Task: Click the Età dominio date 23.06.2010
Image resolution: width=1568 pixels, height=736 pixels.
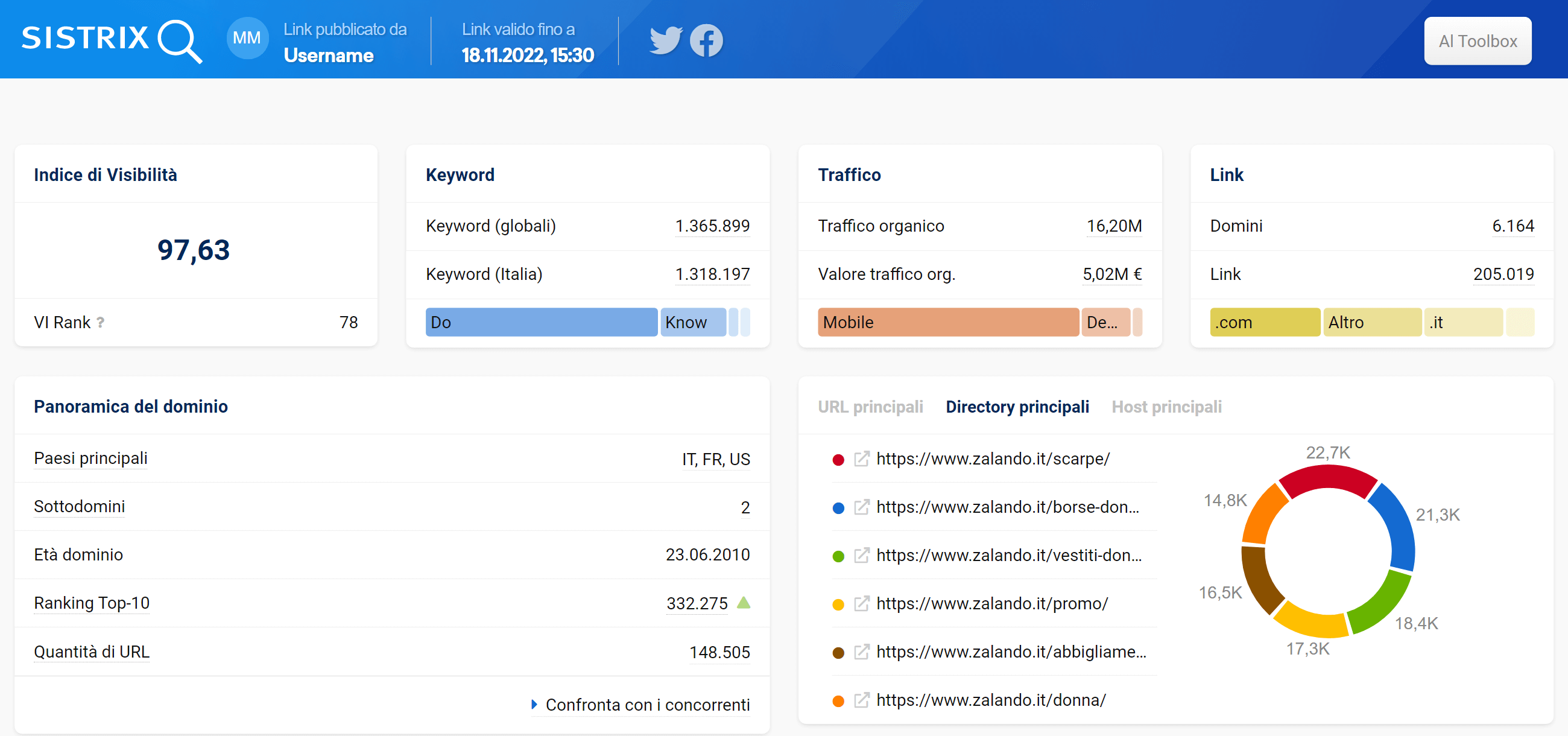Action: (707, 554)
